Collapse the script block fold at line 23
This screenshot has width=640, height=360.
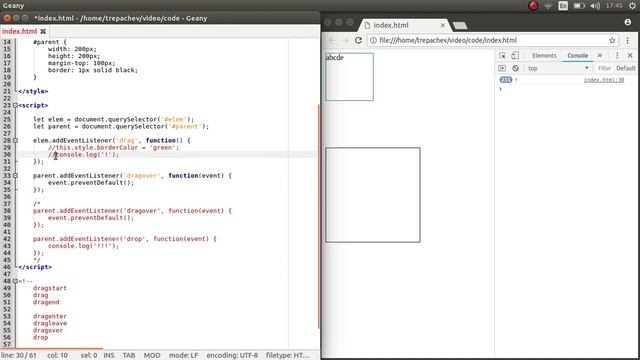click(x=15, y=105)
